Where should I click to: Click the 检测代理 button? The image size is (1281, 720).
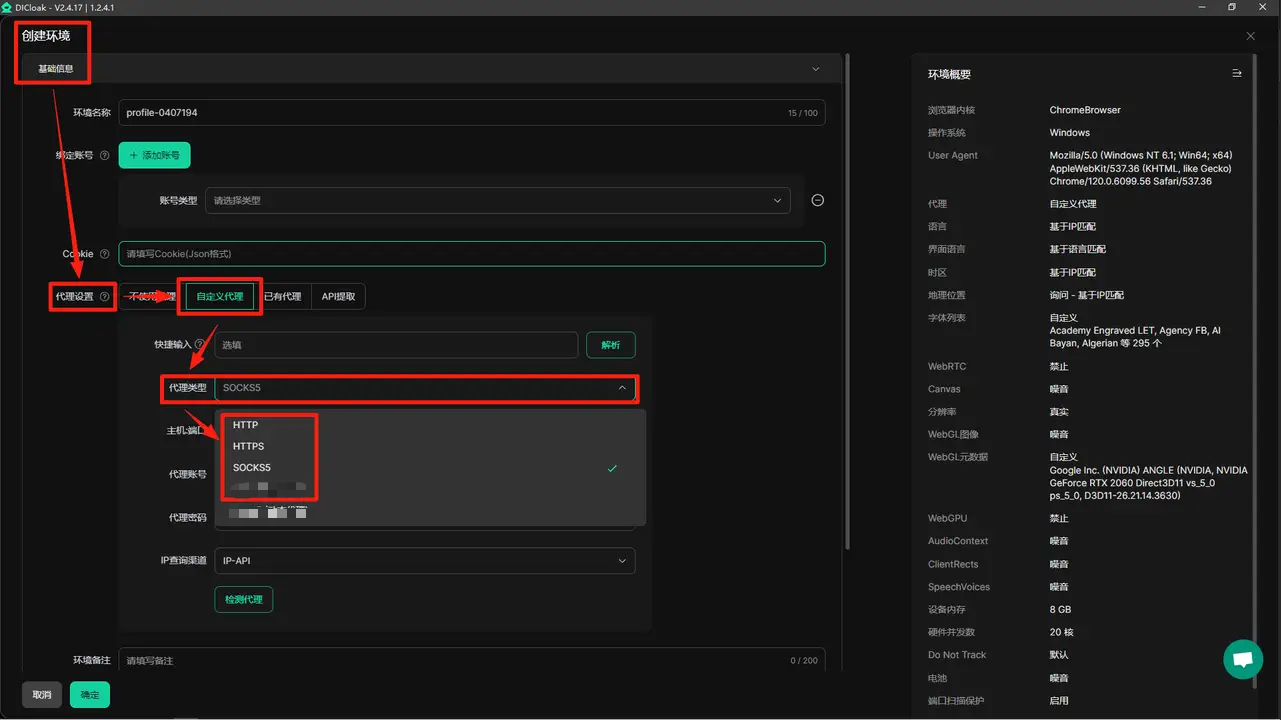[x=243, y=599]
